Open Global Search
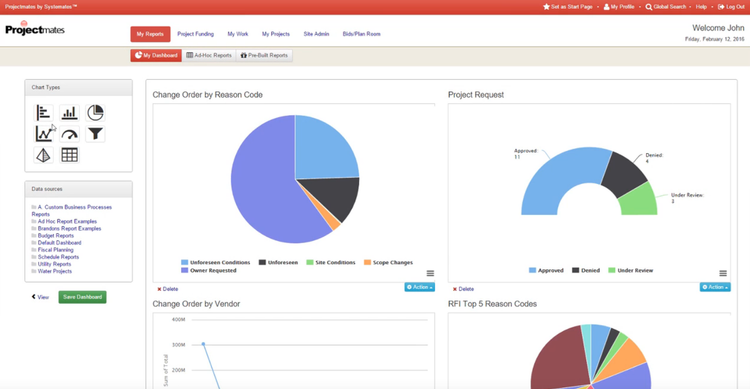Image resolution: width=750 pixels, height=389 pixels. click(665, 7)
